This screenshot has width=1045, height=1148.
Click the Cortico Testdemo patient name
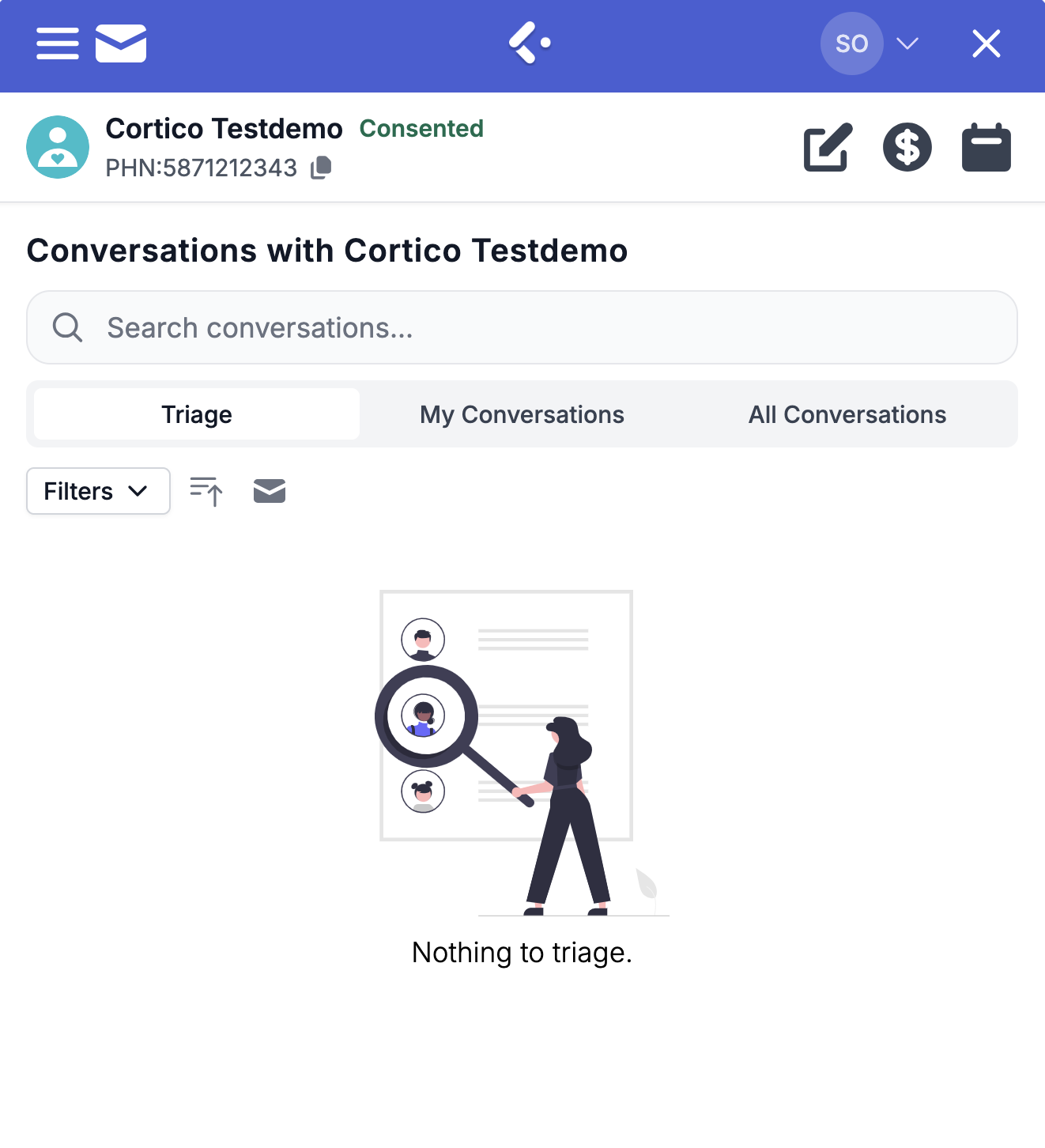pyautogui.click(x=224, y=128)
